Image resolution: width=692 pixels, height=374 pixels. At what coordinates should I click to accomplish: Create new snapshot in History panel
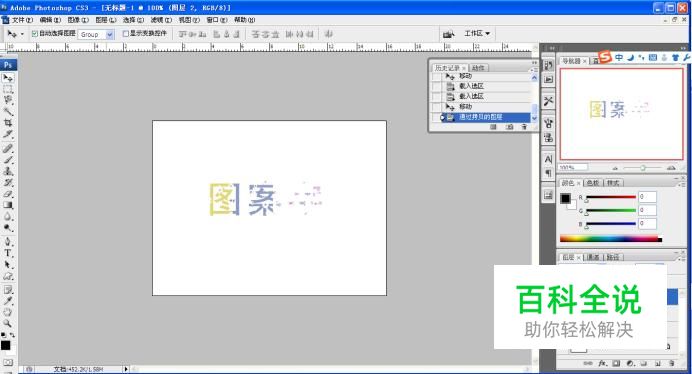(509, 127)
